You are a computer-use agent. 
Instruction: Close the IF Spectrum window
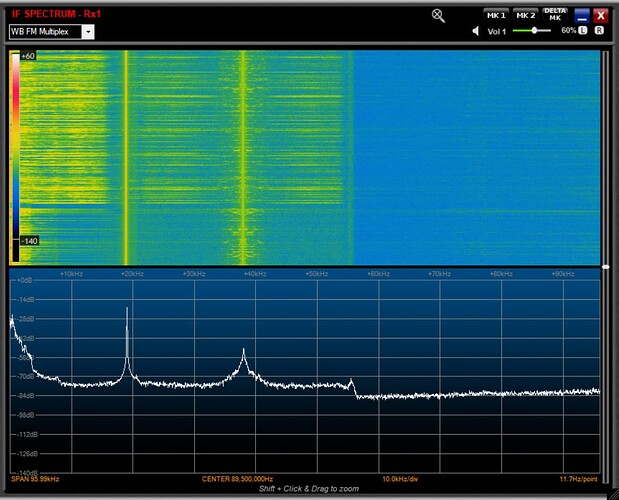coord(600,15)
